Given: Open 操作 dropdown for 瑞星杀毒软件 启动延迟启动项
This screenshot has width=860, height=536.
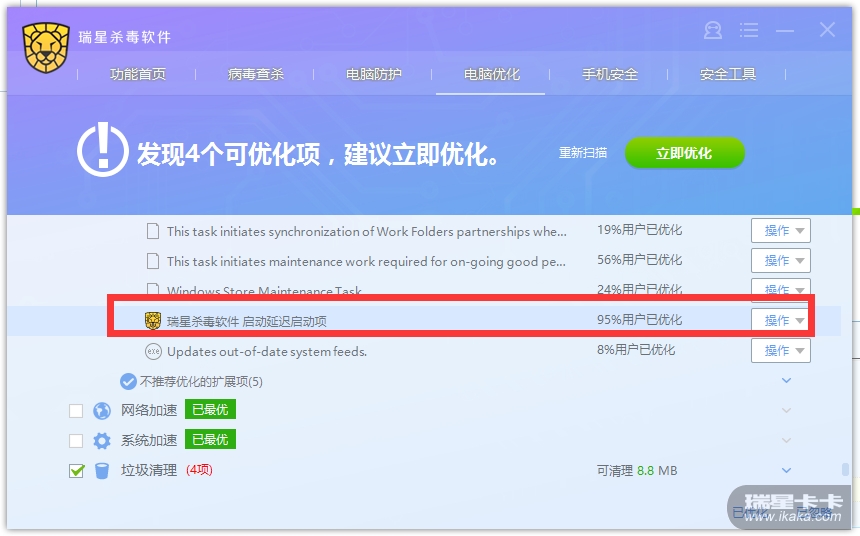Looking at the screenshot, I should coord(780,320).
